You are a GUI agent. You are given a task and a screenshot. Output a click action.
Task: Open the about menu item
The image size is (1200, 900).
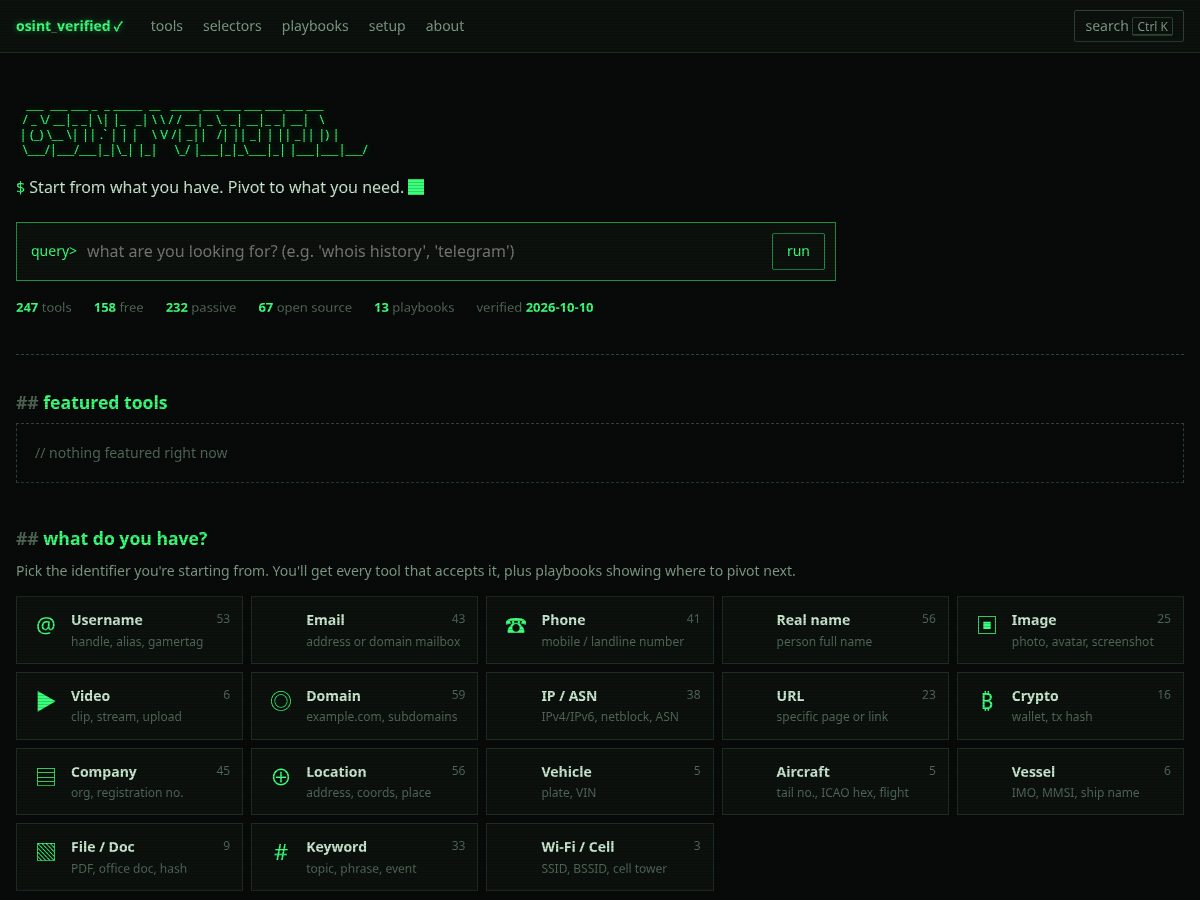tap(445, 26)
